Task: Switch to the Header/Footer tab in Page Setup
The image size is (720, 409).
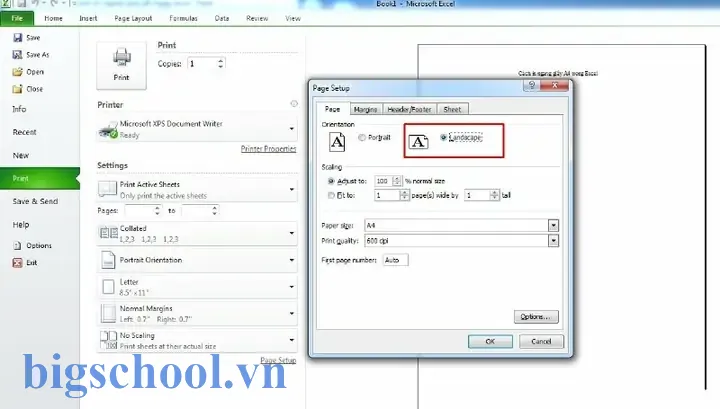Action: coord(409,109)
